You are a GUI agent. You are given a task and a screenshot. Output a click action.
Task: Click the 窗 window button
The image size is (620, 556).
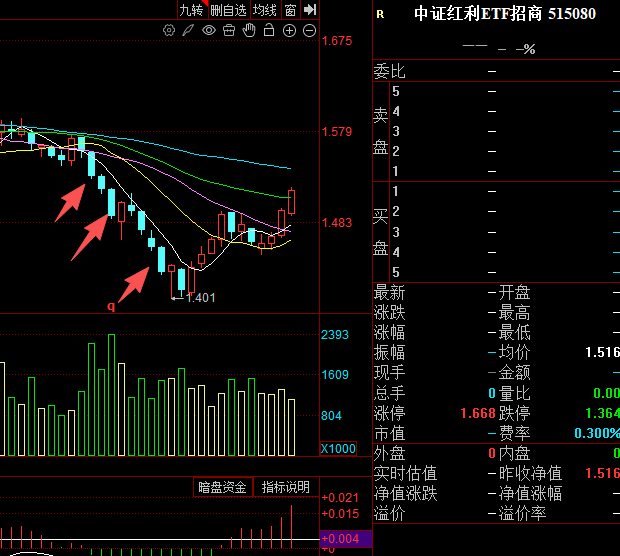point(290,10)
